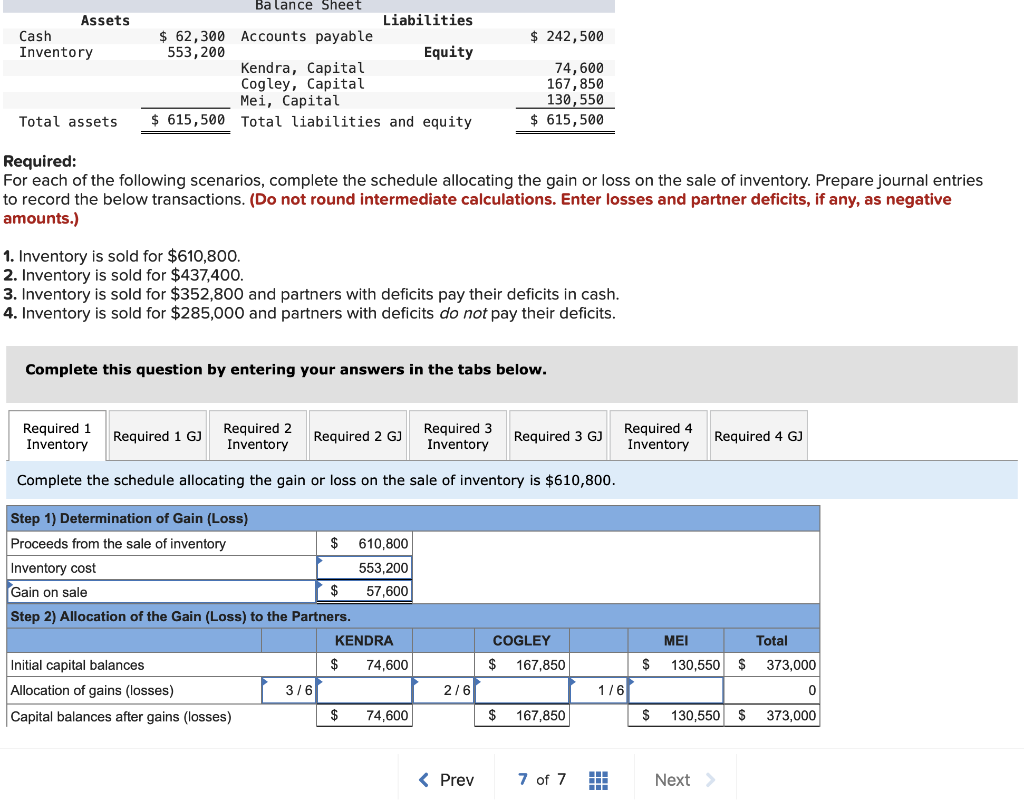Click Mei's allocation of gains input cell
This screenshot has width=1024, height=810.
click(676, 690)
